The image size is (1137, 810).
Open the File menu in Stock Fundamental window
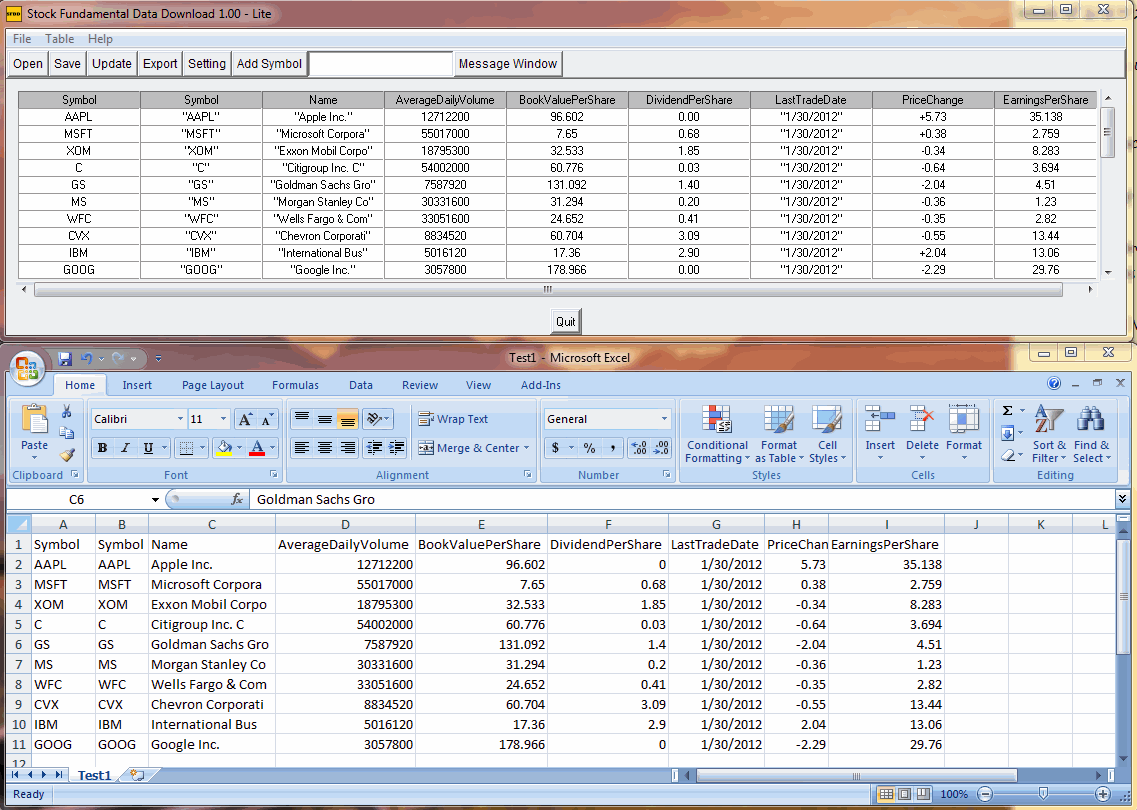click(x=22, y=39)
